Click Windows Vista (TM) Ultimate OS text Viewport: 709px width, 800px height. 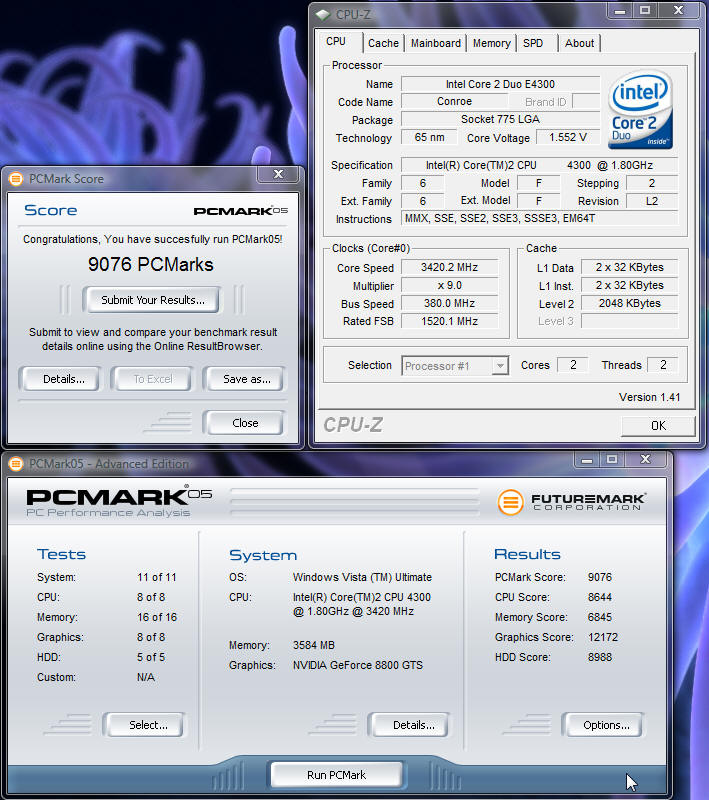coord(362,577)
